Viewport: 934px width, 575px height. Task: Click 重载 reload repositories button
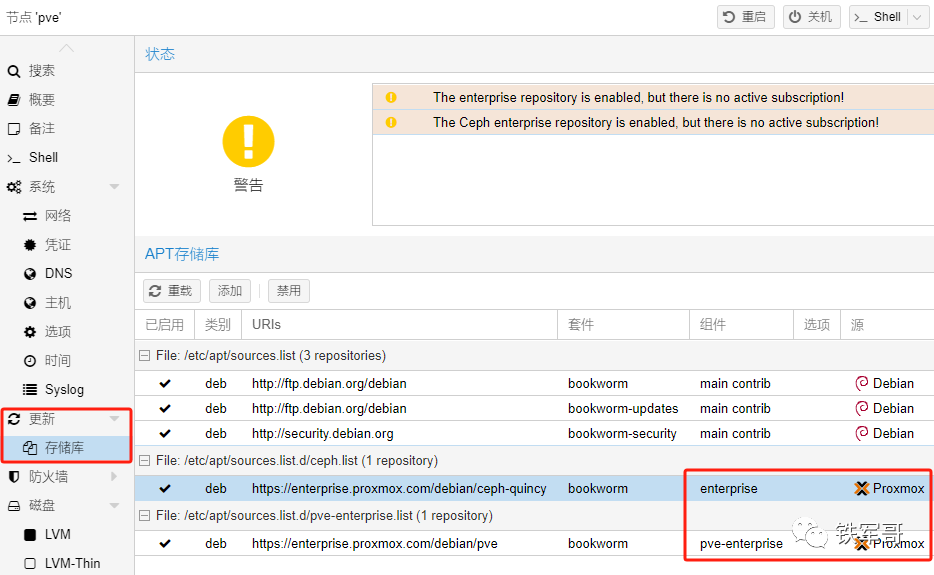(172, 291)
